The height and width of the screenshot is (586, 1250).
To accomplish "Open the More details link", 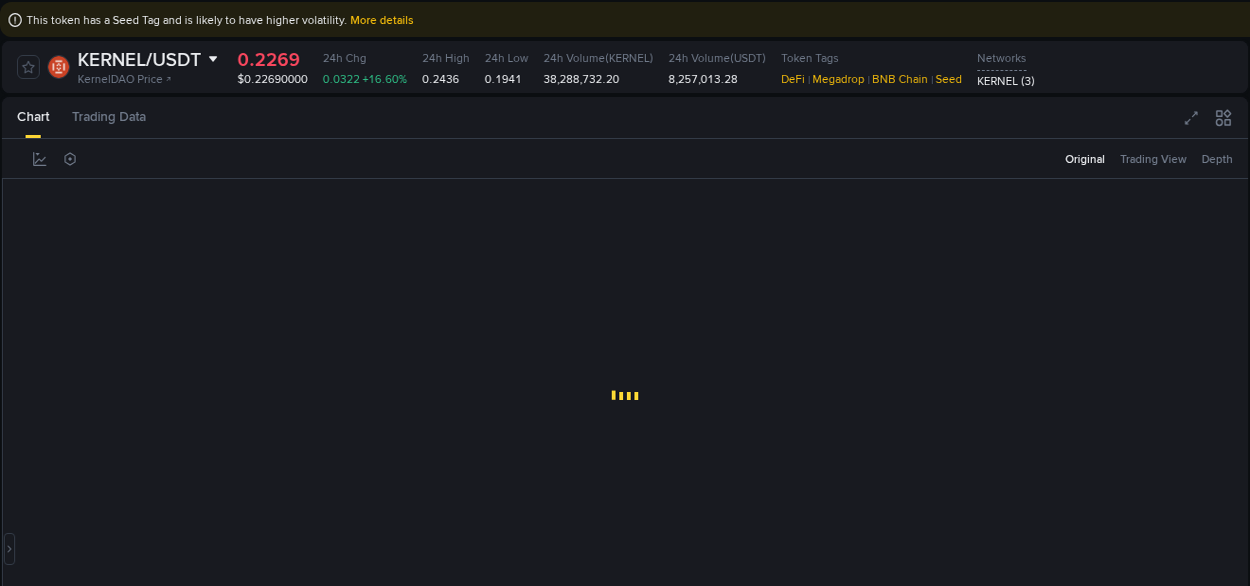I will coord(384,19).
